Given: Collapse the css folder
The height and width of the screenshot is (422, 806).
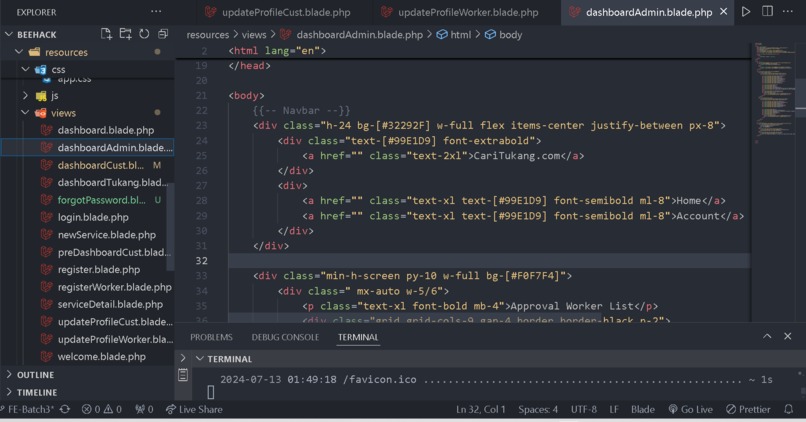Looking at the screenshot, I should (25, 69).
